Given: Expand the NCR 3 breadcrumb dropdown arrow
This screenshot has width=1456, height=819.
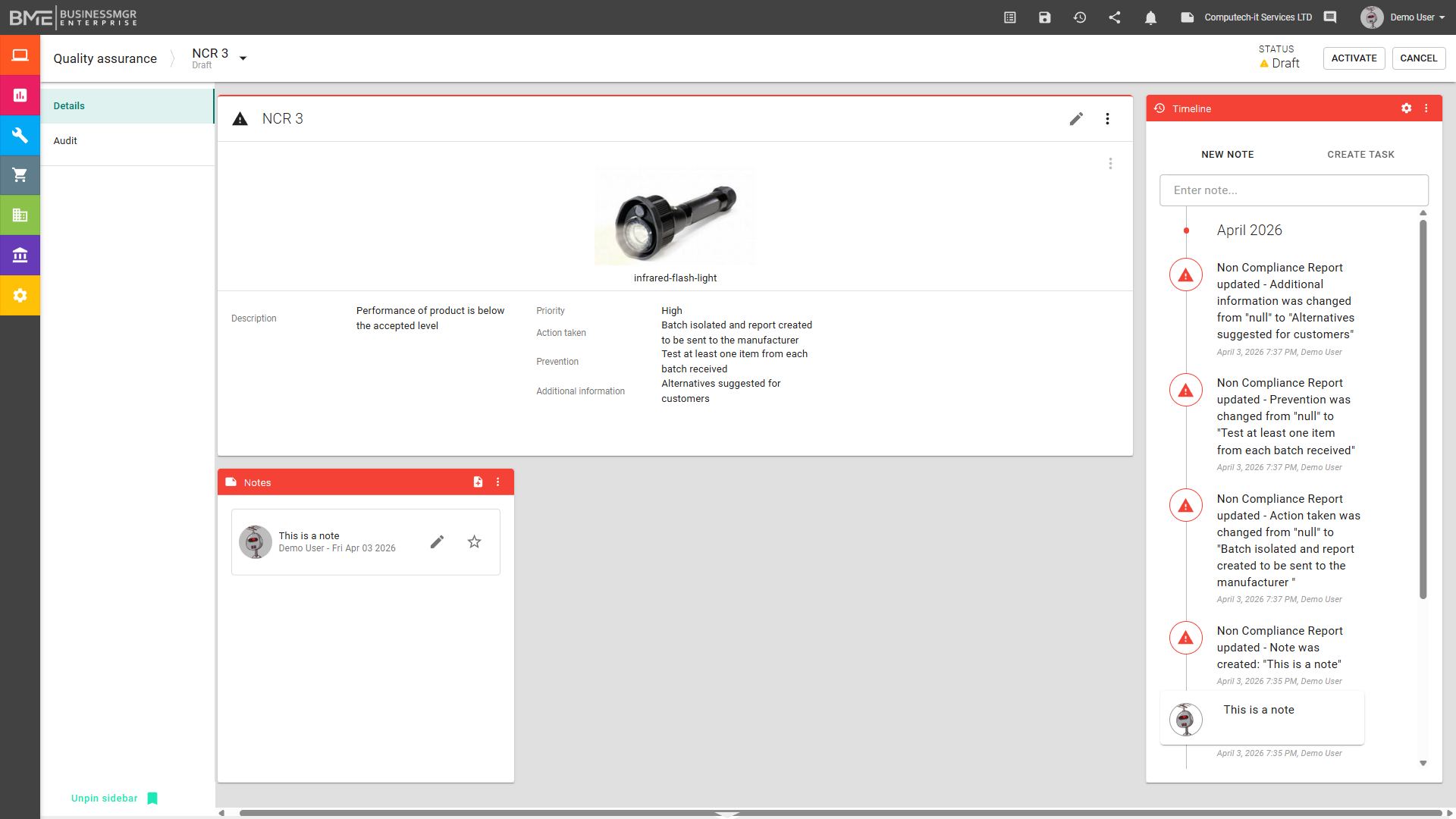Looking at the screenshot, I should click(243, 58).
